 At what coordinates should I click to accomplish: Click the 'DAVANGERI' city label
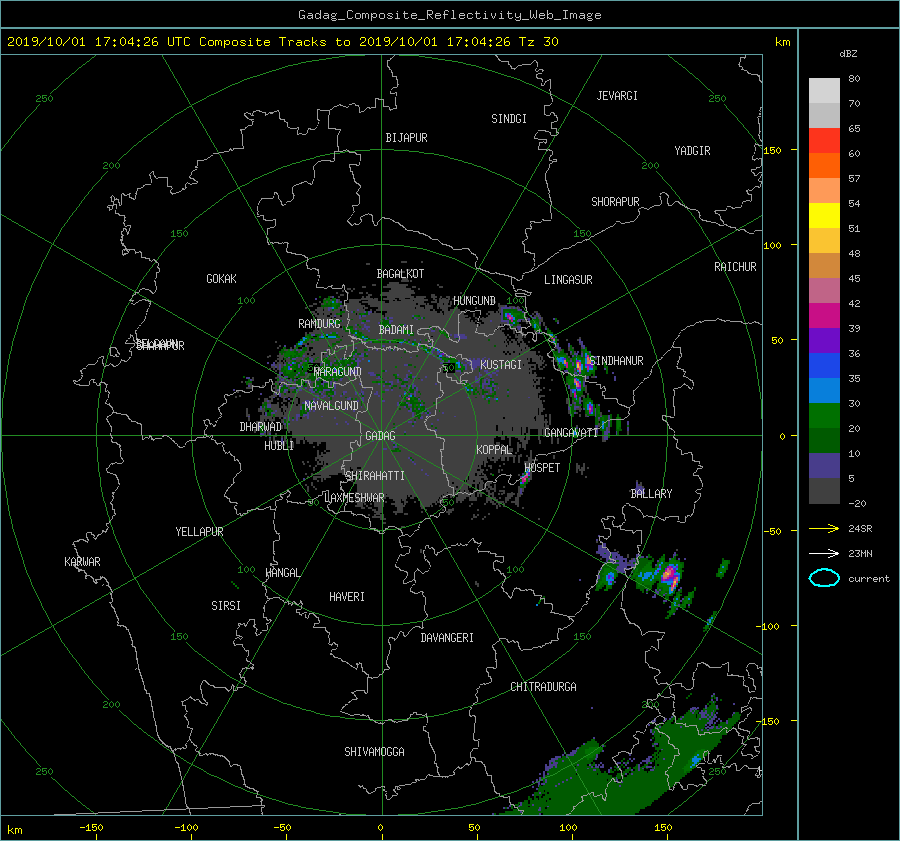(x=447, y=638)
